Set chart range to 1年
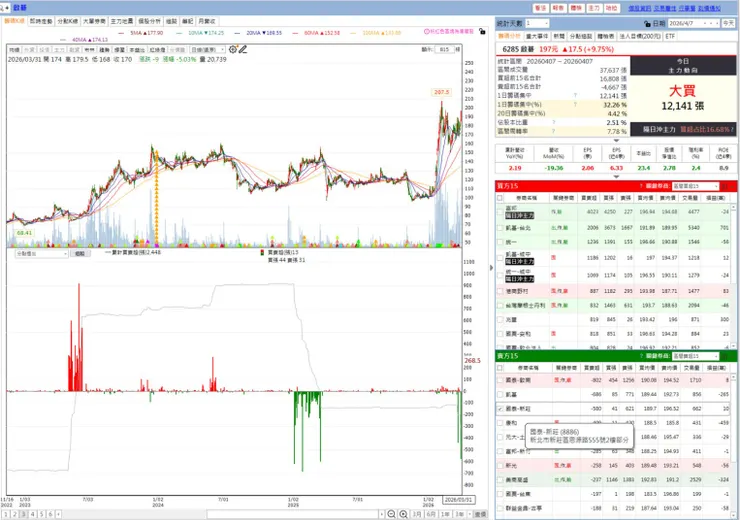This screenshot has height=520, width=740. tap(445, 514)
